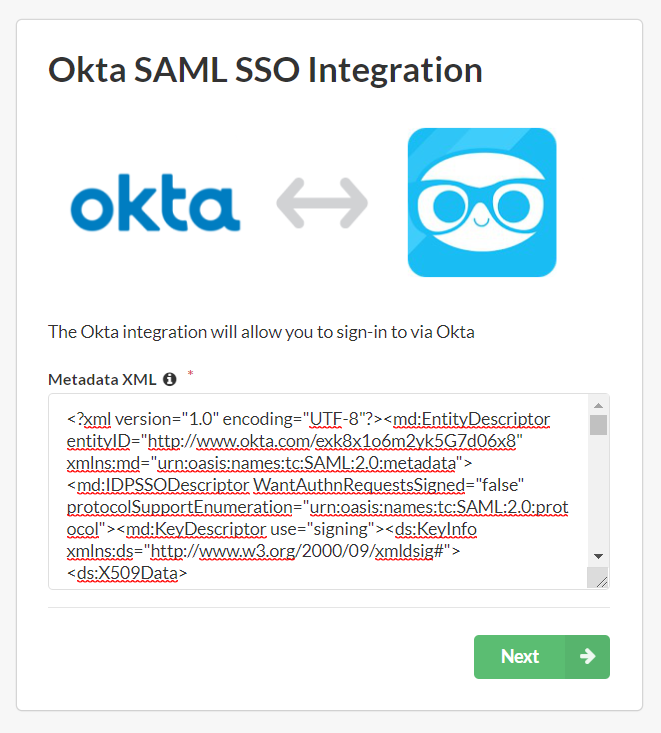Open the Metadata XML info tooltip icon
661x733 pixels.
170,379
